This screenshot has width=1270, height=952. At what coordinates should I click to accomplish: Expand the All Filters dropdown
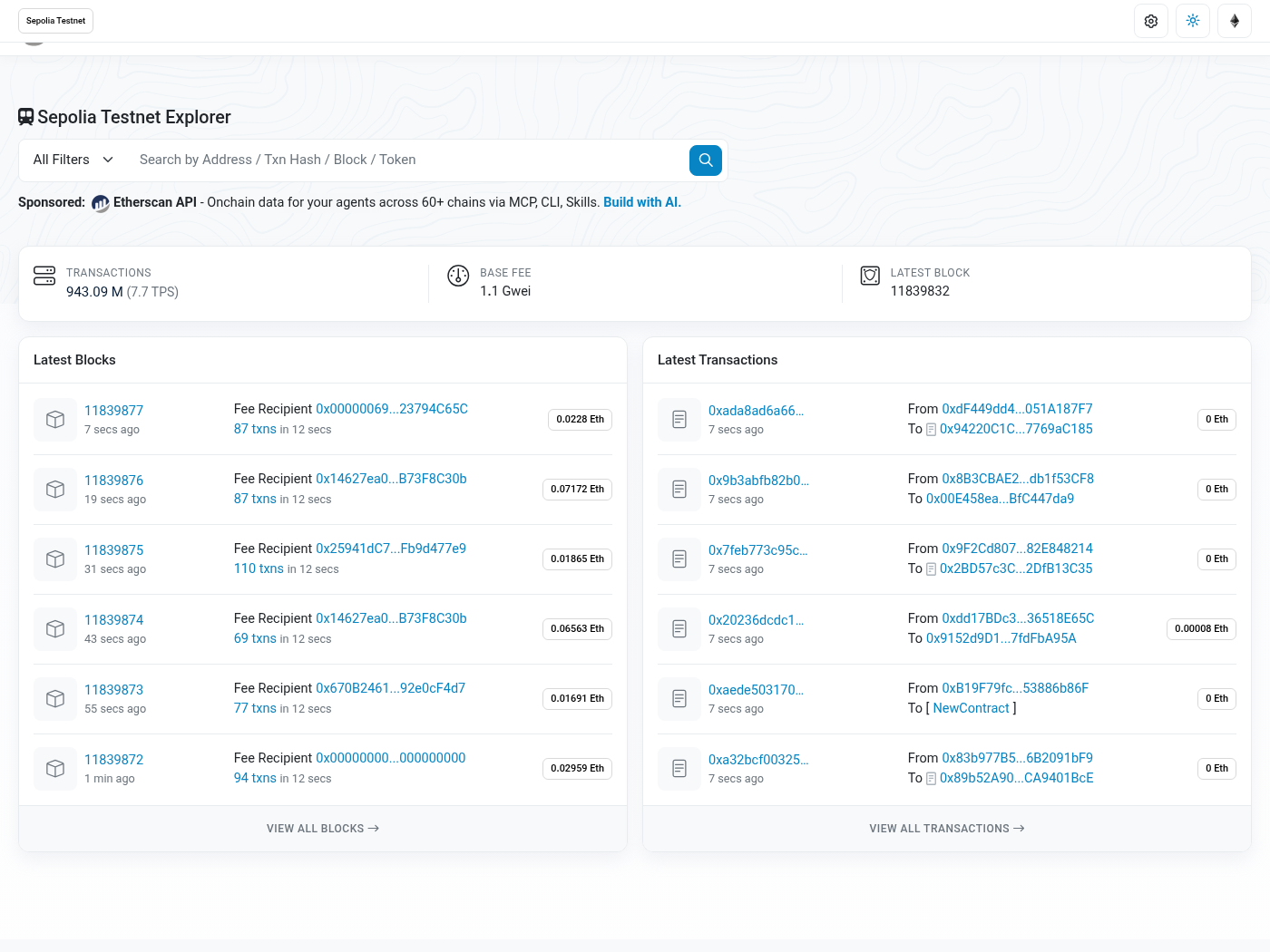tap(73, 160)
